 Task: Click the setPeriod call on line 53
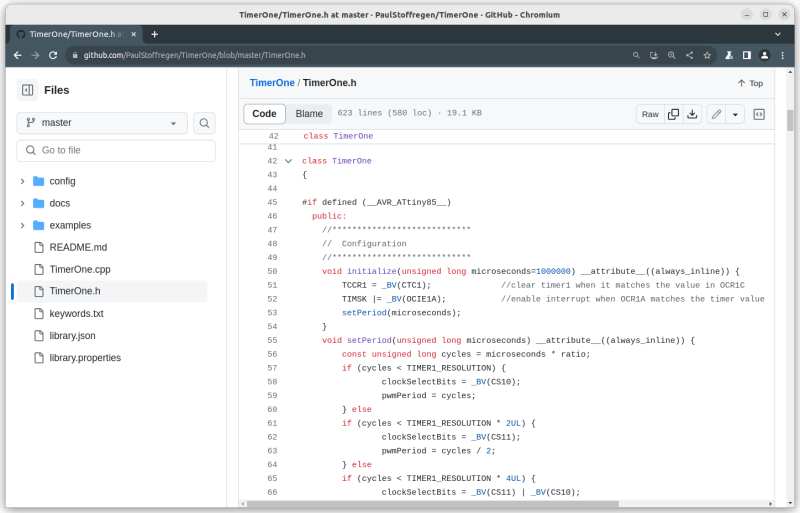click(364, 312)
